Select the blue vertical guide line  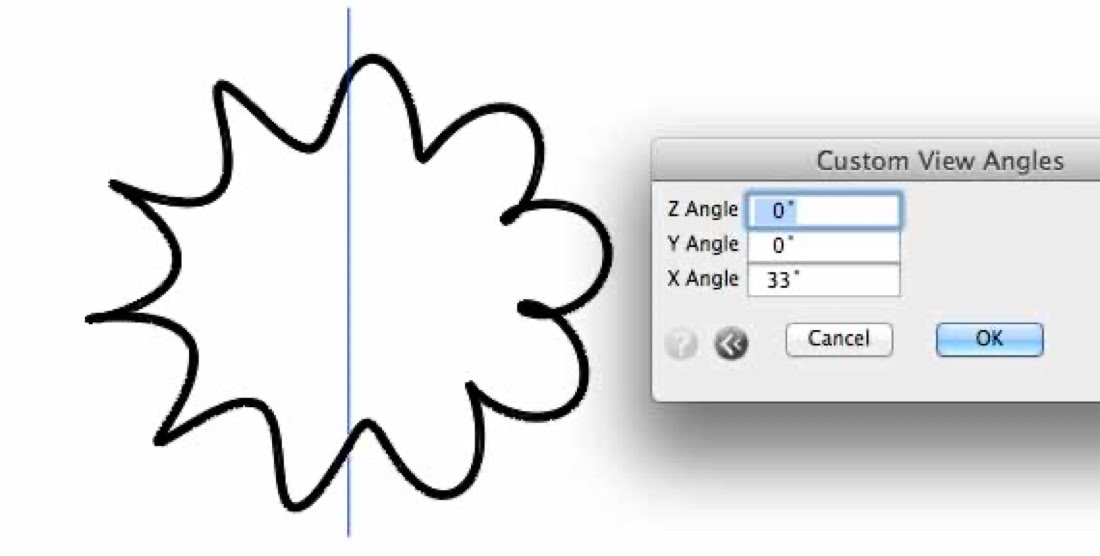(x=349, y=273)
